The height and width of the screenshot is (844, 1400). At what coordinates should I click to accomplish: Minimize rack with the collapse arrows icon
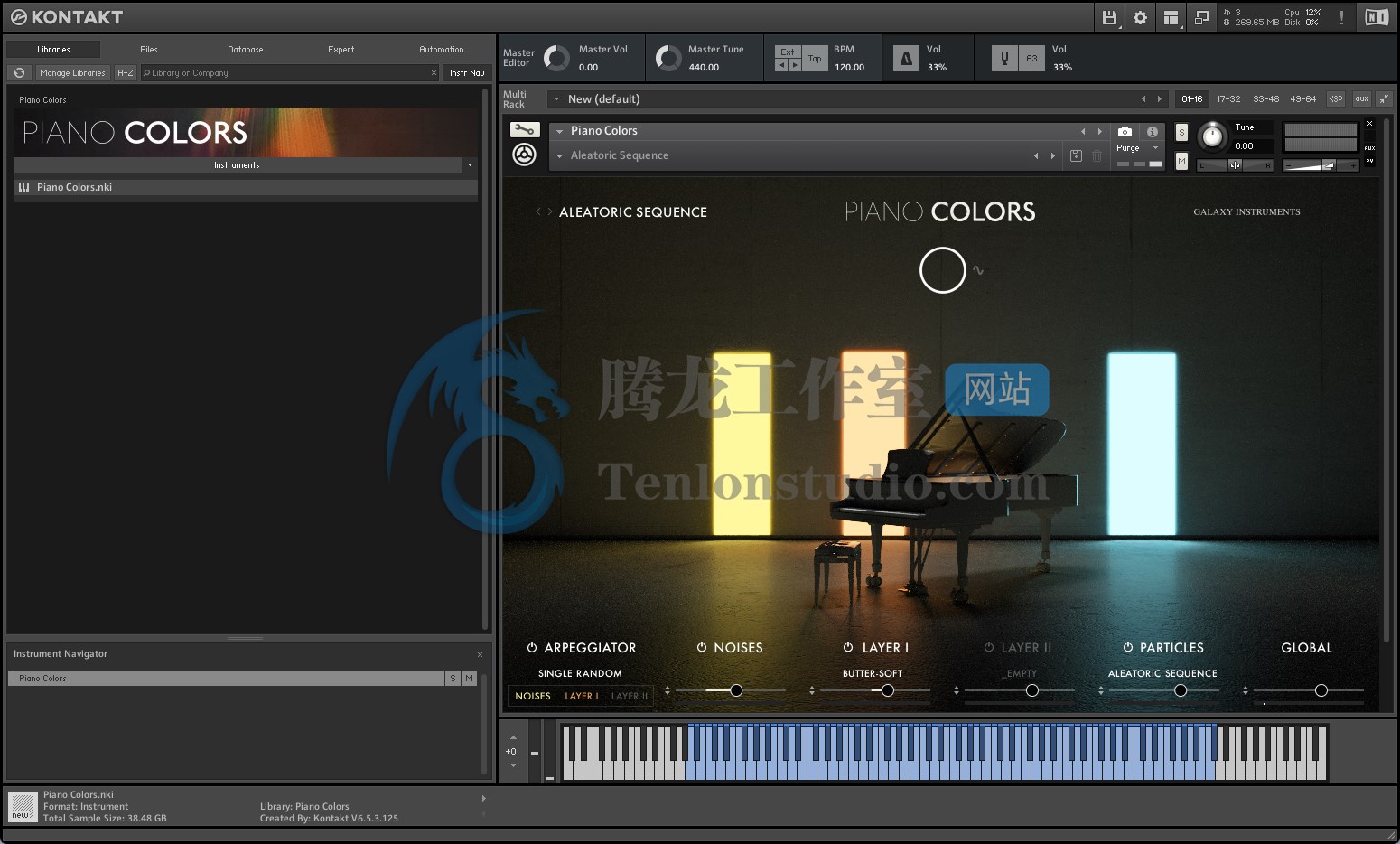pyautogui.click(x=1384, y=99)
